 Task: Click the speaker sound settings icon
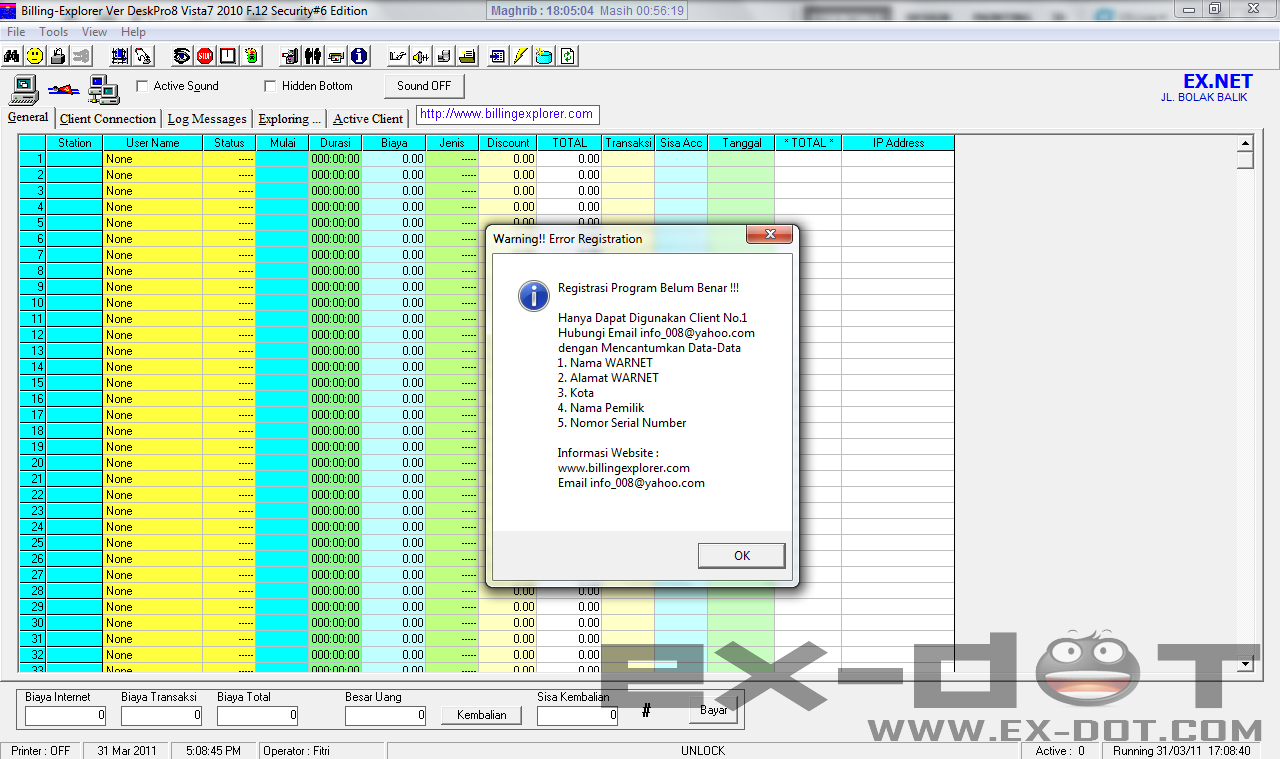[420, 56]
